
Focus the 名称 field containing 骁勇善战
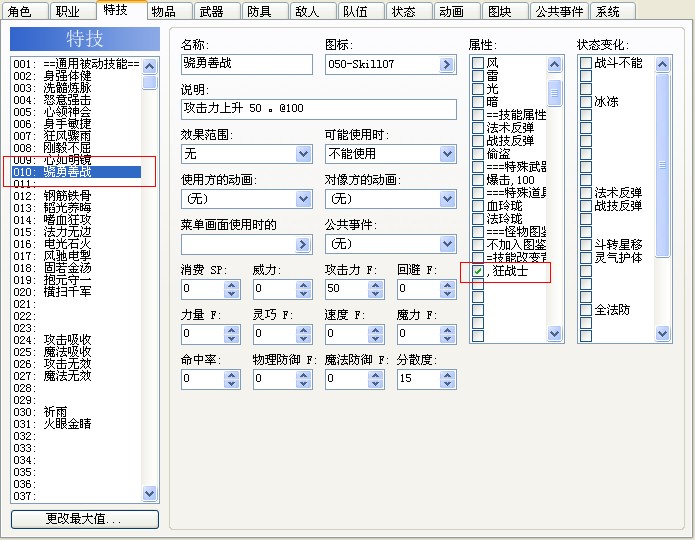coord(247,64)
